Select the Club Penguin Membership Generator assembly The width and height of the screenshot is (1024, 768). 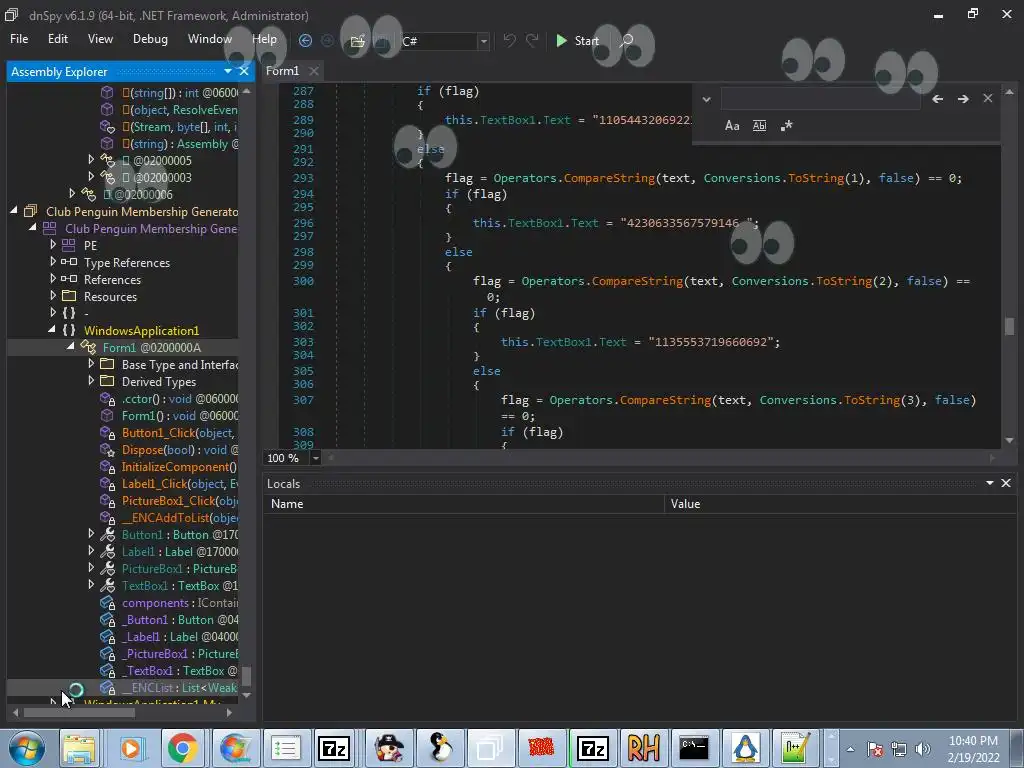(x=141, y=212)
